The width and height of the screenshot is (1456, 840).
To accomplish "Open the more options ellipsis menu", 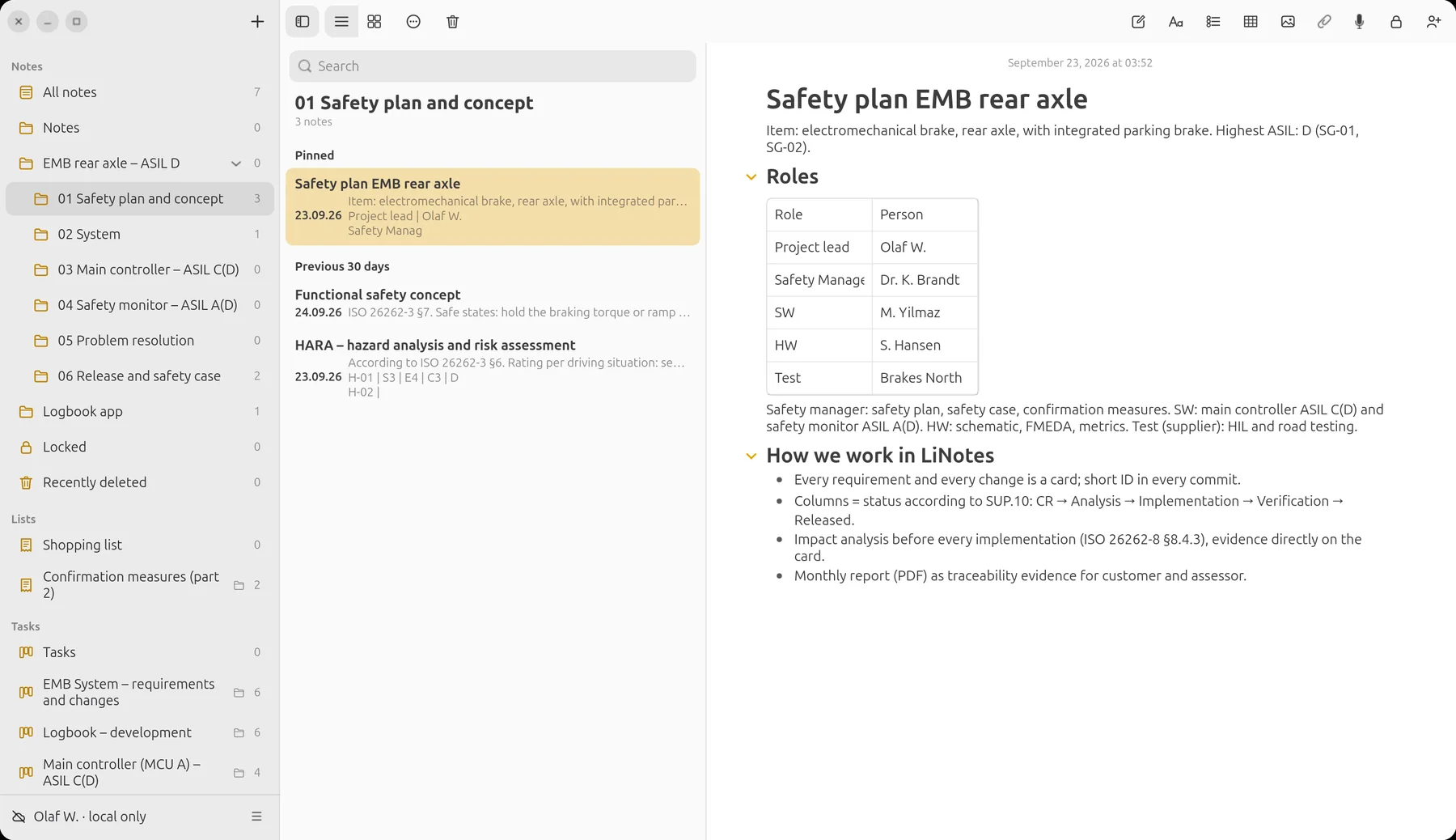I will (413, 22).
